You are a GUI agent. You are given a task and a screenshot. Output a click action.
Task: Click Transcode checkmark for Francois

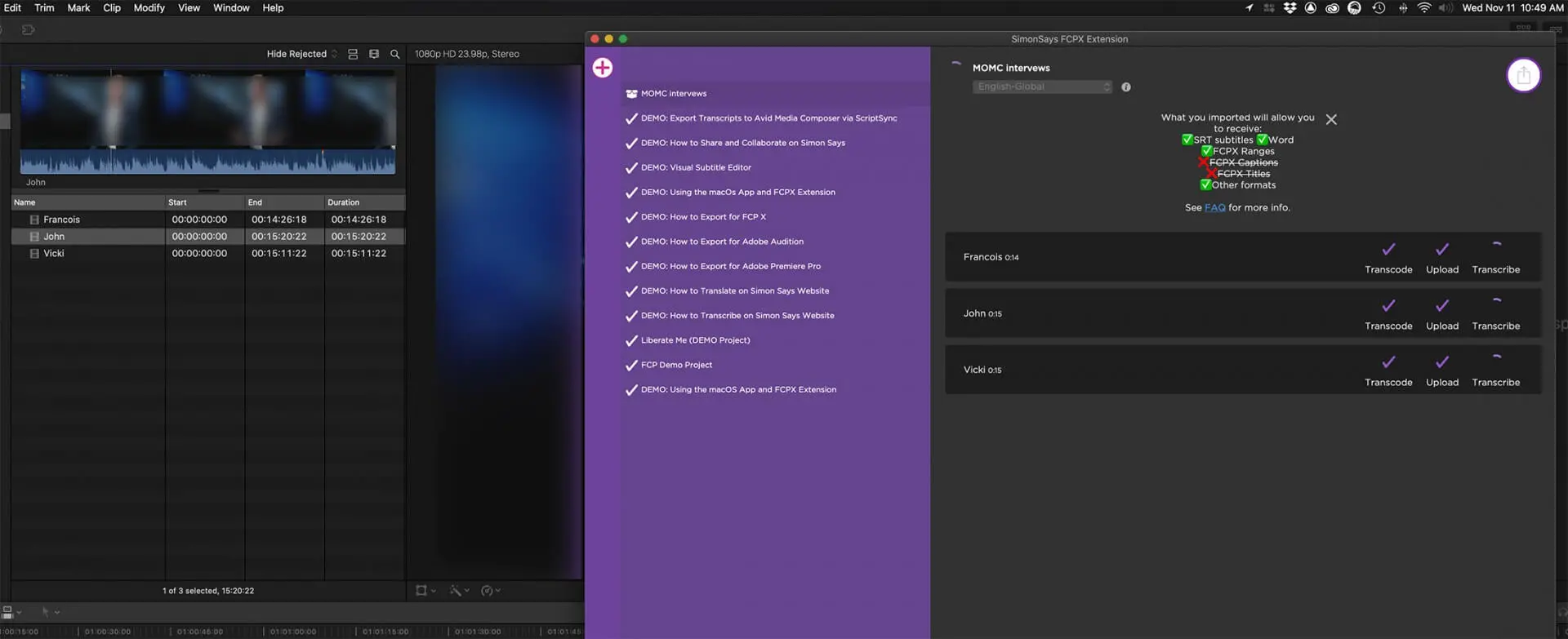pyautogui.click(x=1388, y=250)
